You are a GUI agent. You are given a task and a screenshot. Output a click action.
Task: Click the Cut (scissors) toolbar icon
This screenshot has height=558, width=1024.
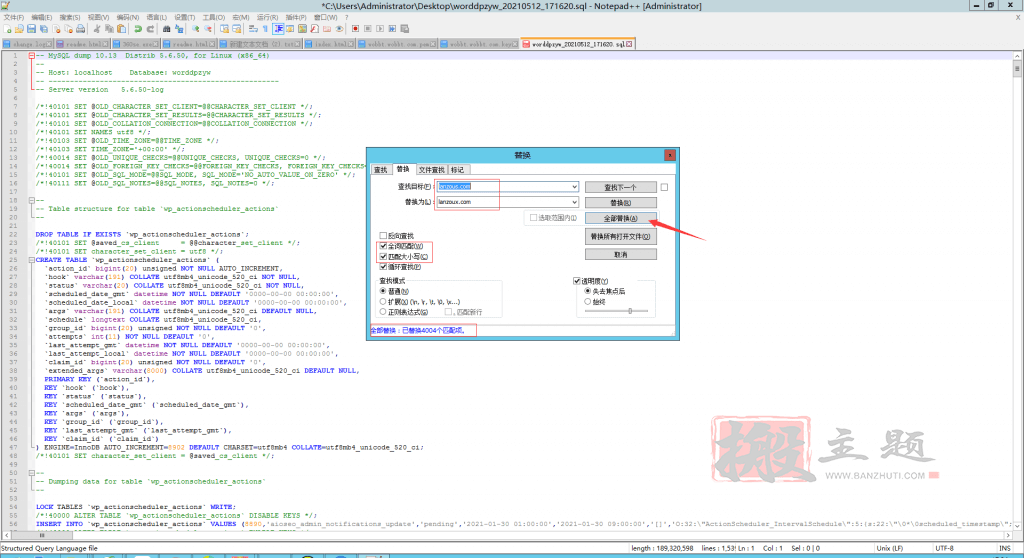pyautogui.click(x=97, y=29)
